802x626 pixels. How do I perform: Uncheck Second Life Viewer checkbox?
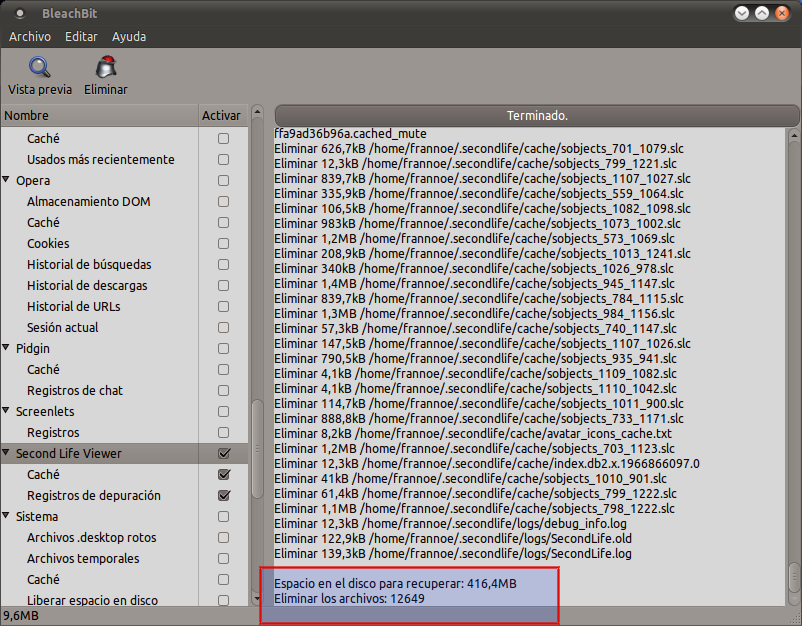(224, 453)
